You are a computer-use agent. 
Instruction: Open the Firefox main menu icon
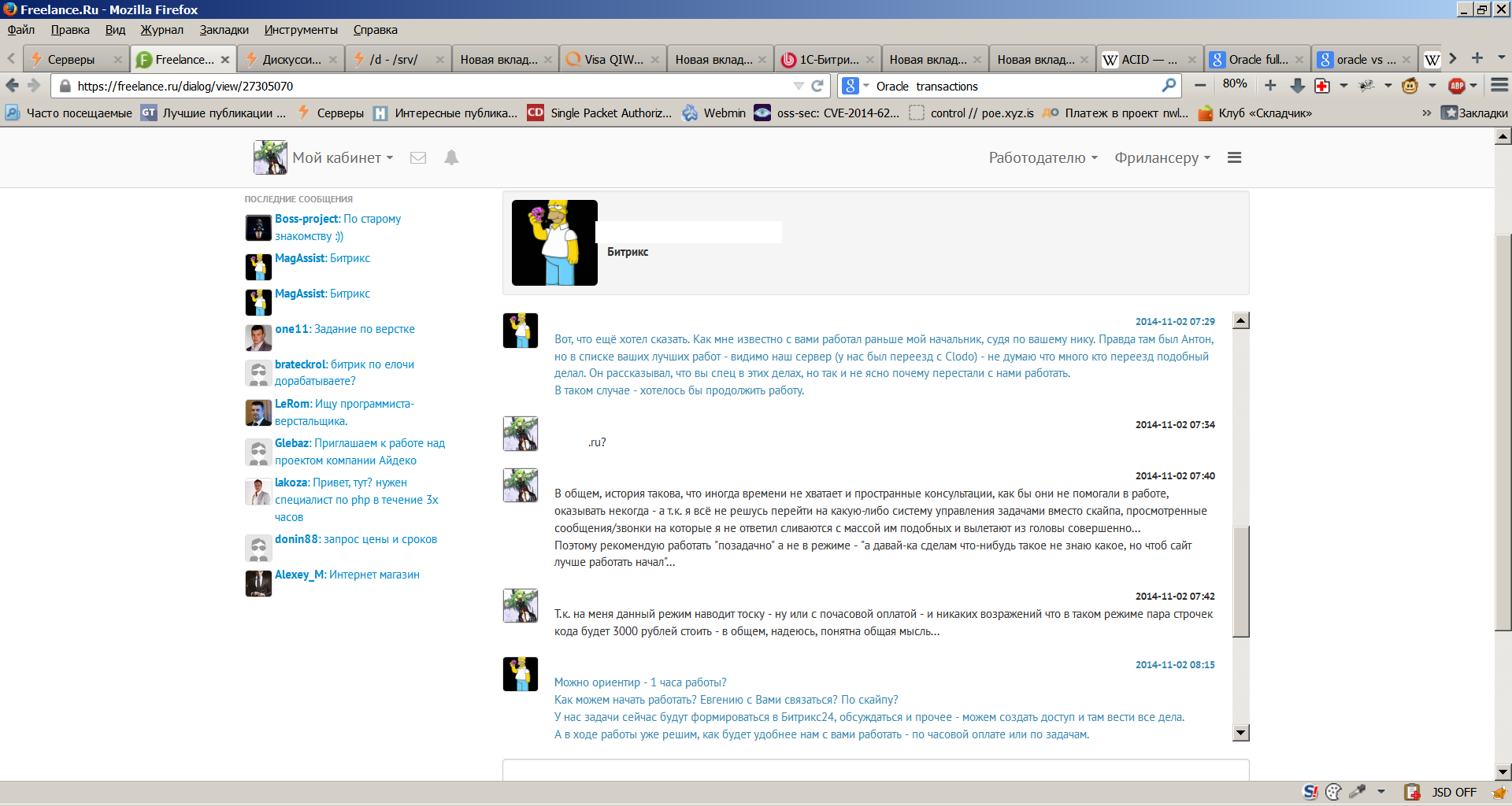pos(1499,85)
